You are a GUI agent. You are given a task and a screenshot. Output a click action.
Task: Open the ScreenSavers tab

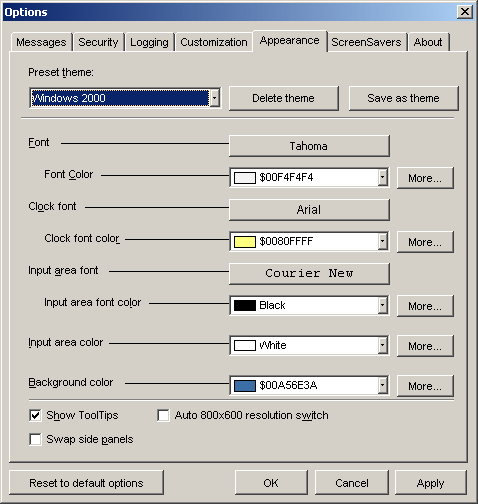[x=366, y=42]
